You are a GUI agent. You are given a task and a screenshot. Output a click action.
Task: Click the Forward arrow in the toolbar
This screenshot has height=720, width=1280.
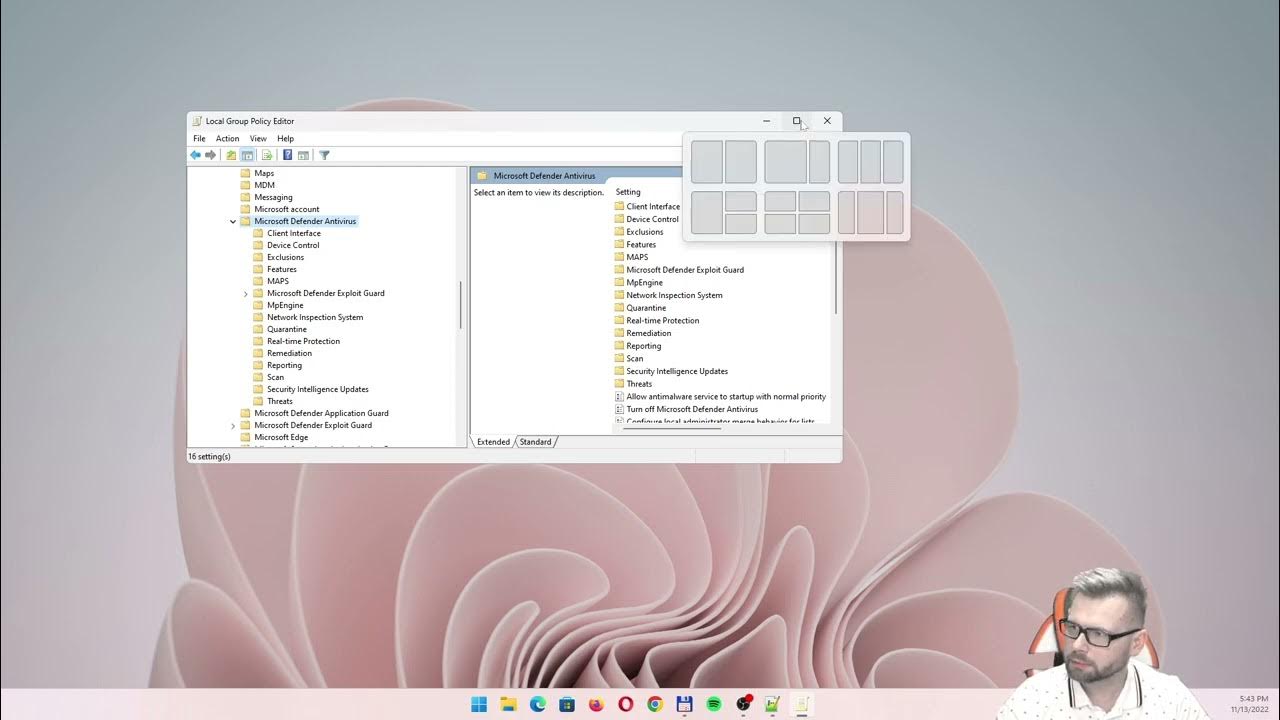coord(210,155)
